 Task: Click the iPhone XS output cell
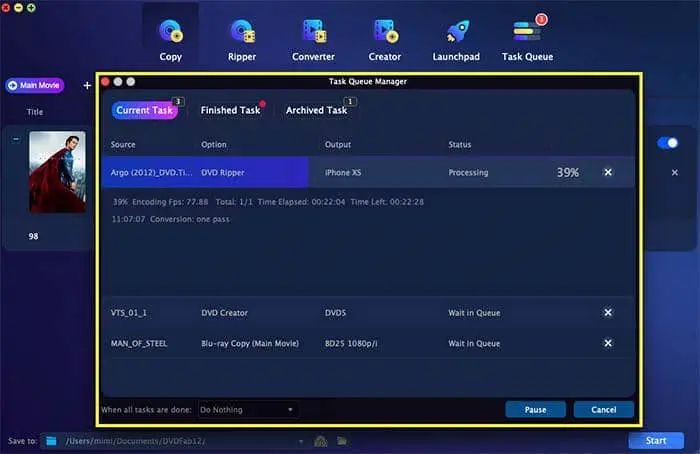click(343, 172)
